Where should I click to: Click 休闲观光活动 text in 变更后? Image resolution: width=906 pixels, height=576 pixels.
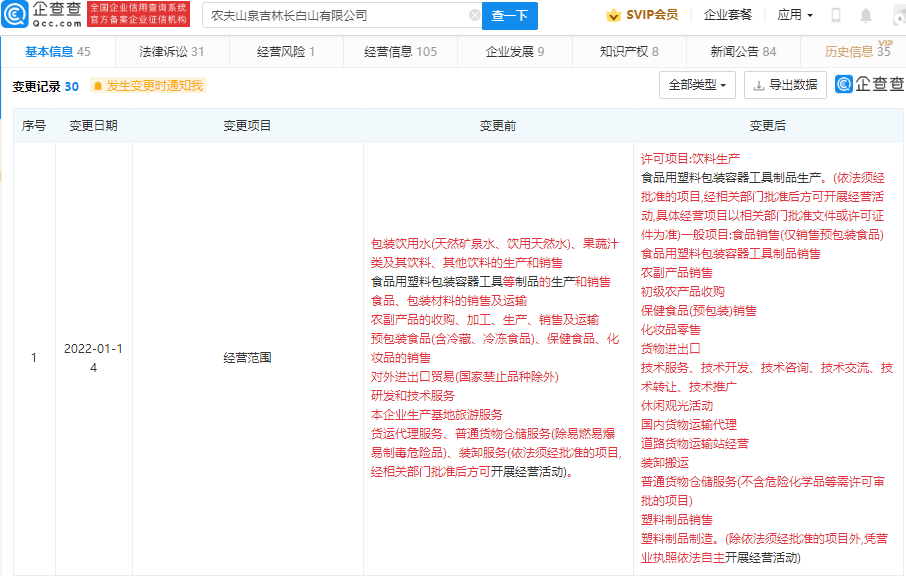(677, 406)
